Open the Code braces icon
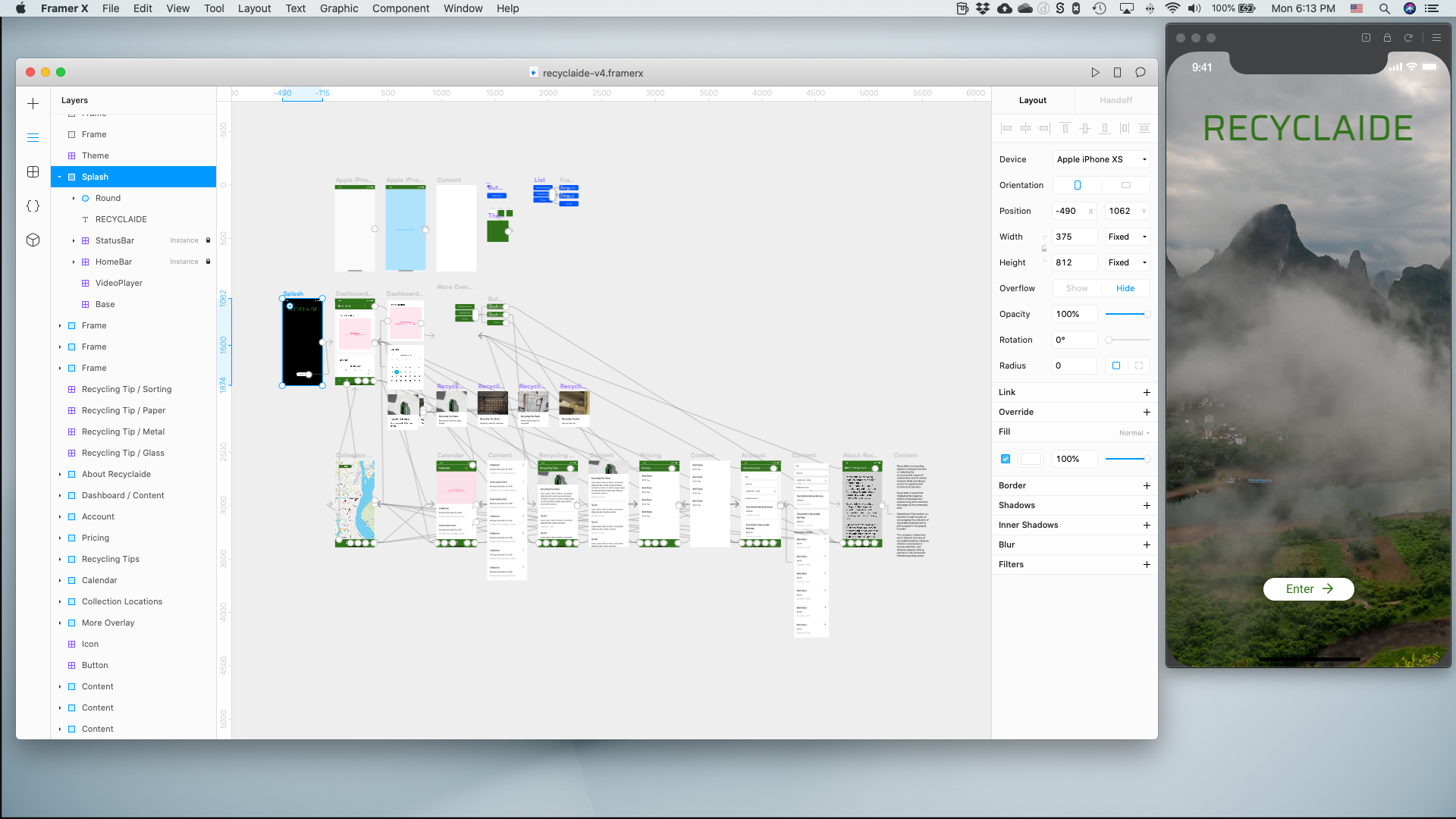 [33, 206]
